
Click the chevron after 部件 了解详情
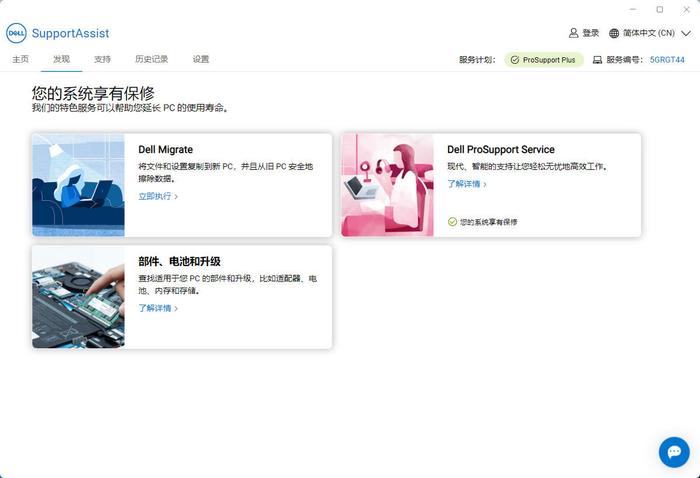pos(176,309)
